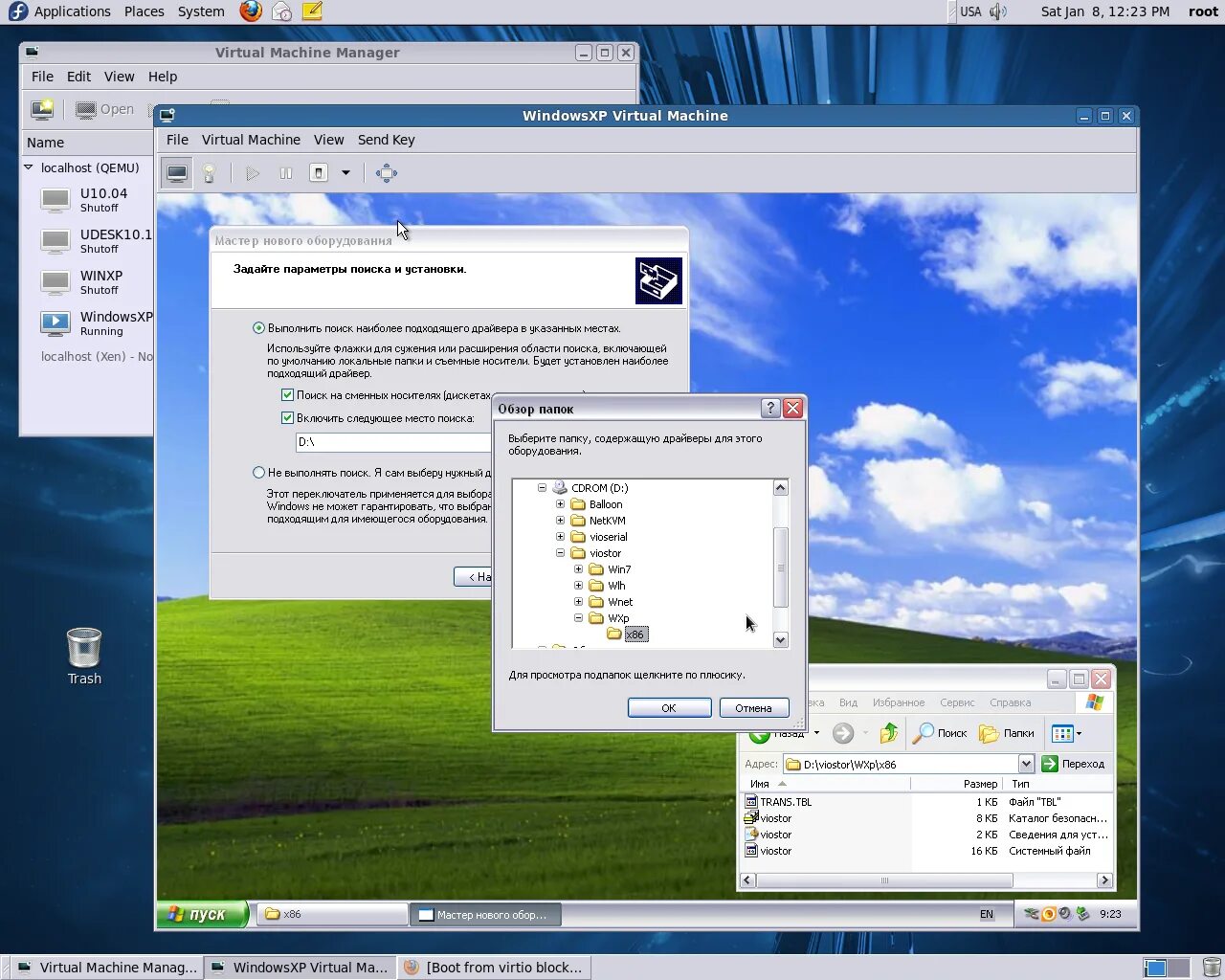Click the XP Start (пуск) button
The image size is (1225, 980).
(202, 914)
